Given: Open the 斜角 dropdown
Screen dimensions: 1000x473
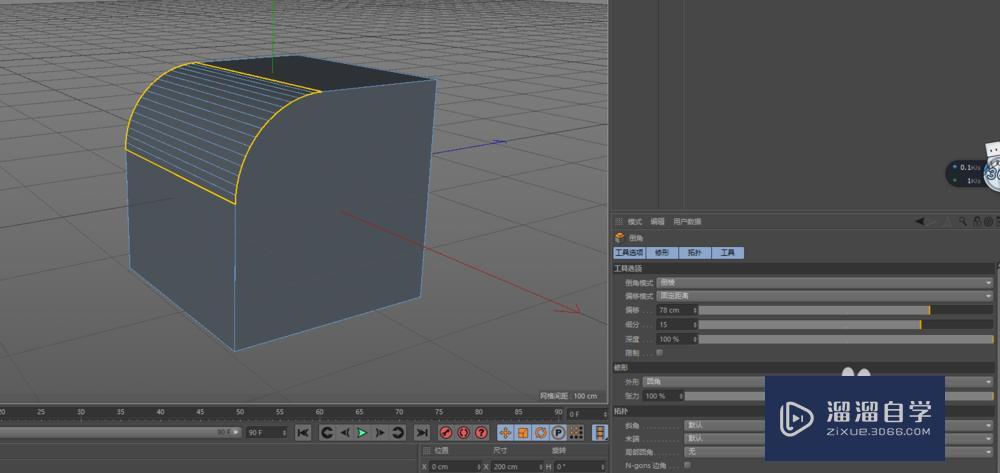Looking at the screenshot, I should (x=839, y=425).
